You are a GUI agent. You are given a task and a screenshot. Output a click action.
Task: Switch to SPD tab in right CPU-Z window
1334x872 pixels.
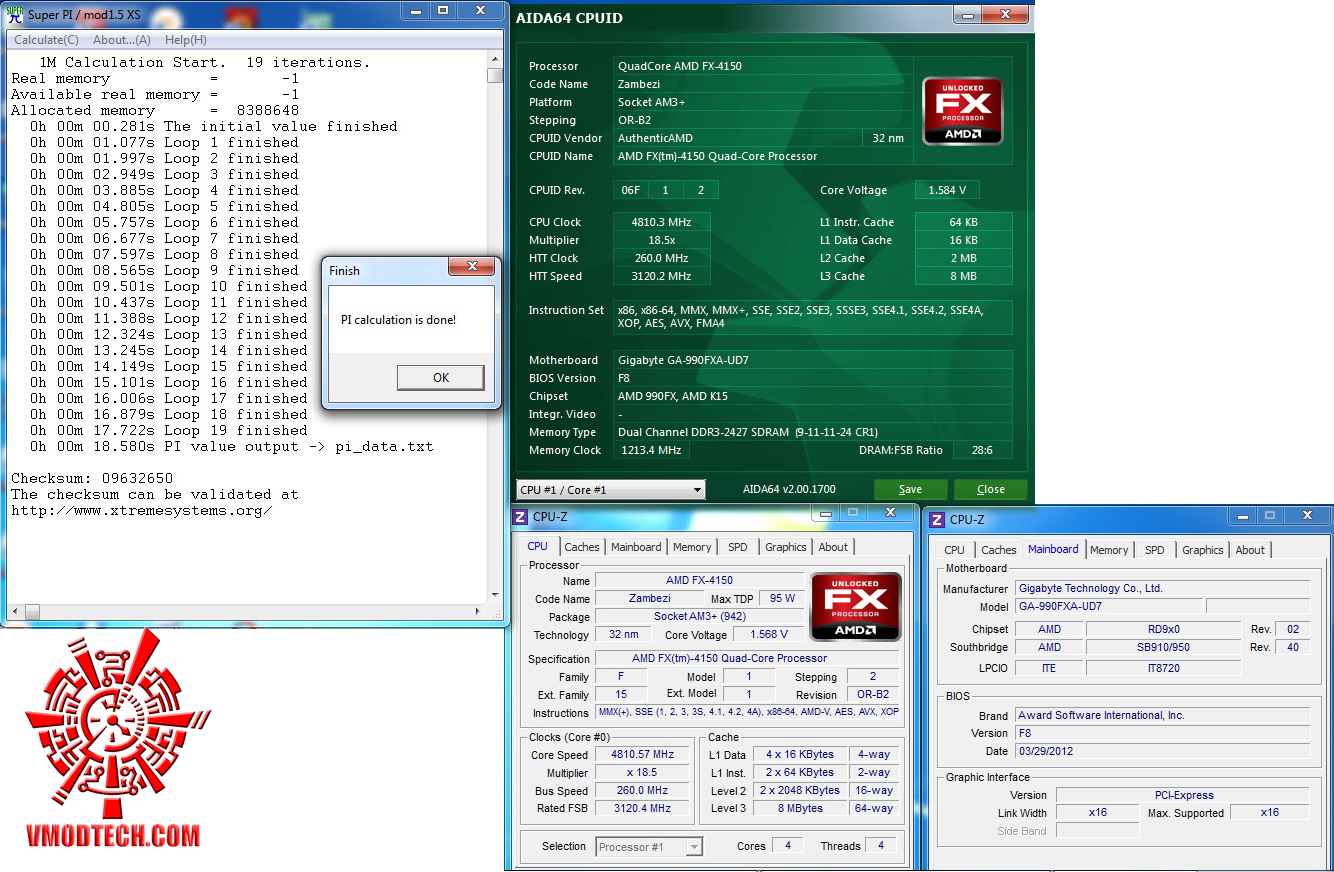(1155, 550)
